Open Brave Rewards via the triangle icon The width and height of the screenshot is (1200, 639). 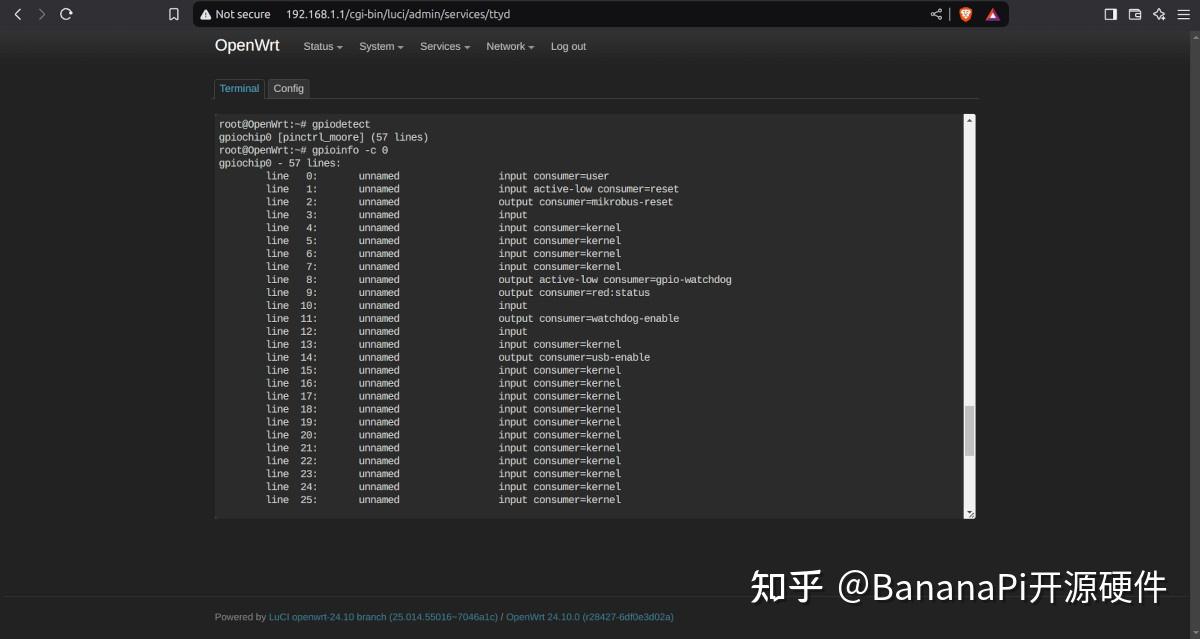point(992,14)
